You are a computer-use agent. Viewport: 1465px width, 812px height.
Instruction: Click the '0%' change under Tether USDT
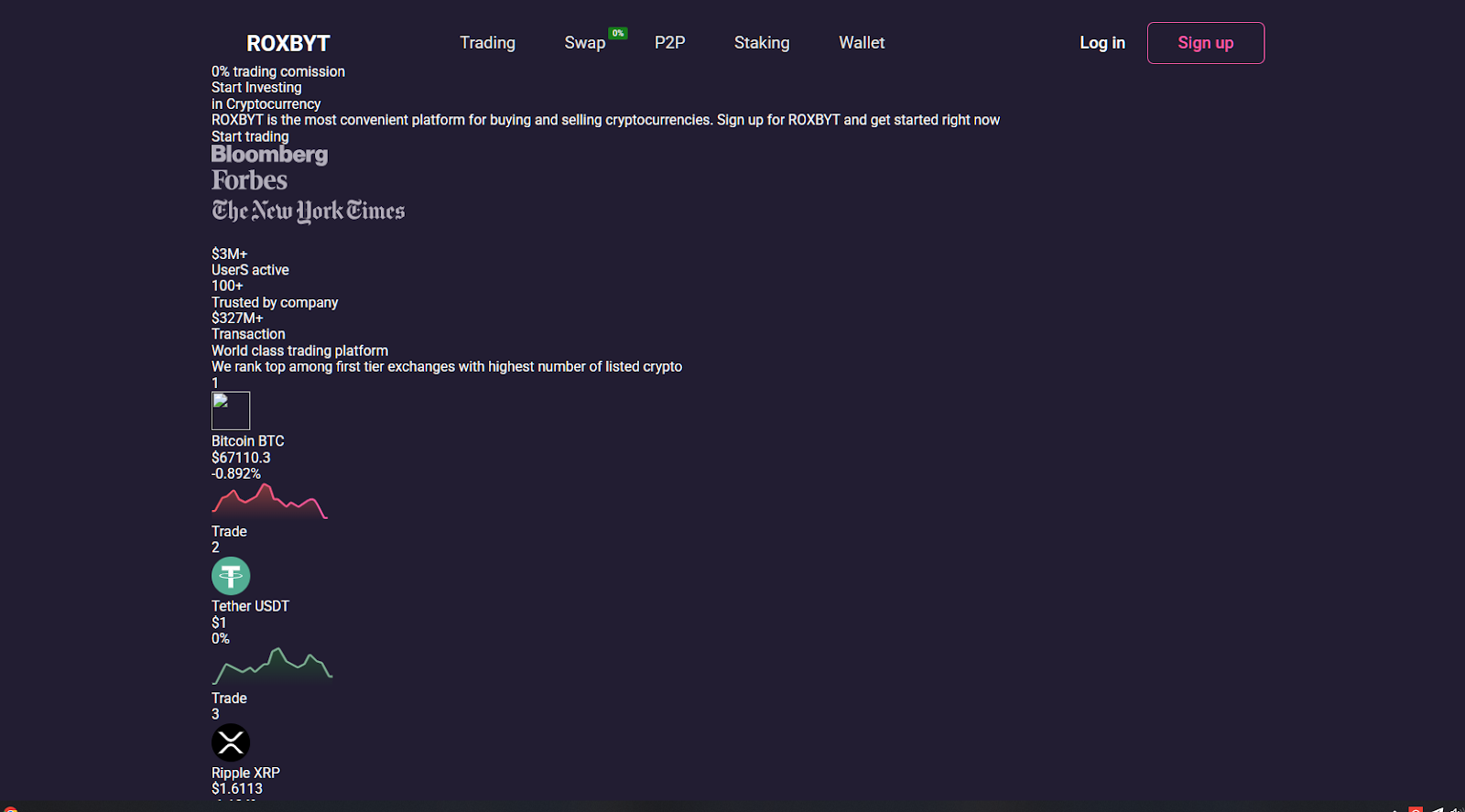pyautogui.click(x=221, y=638)
